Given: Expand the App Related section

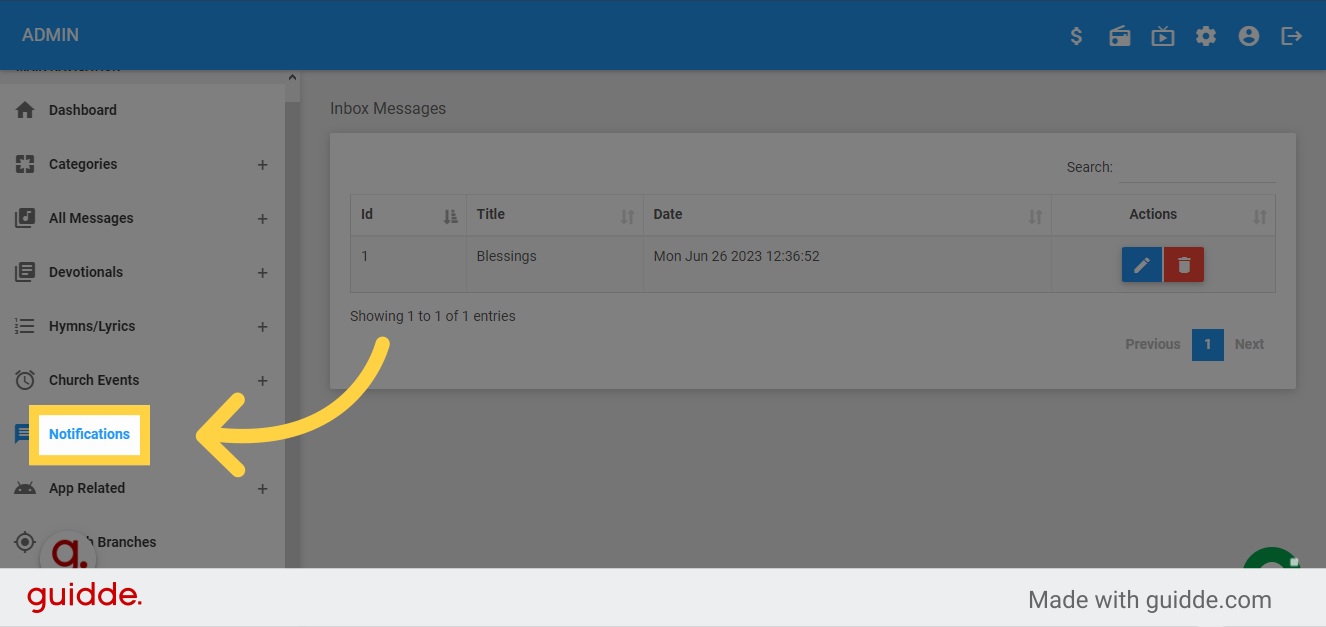Looking at the screenshot, I should point(262,488).
